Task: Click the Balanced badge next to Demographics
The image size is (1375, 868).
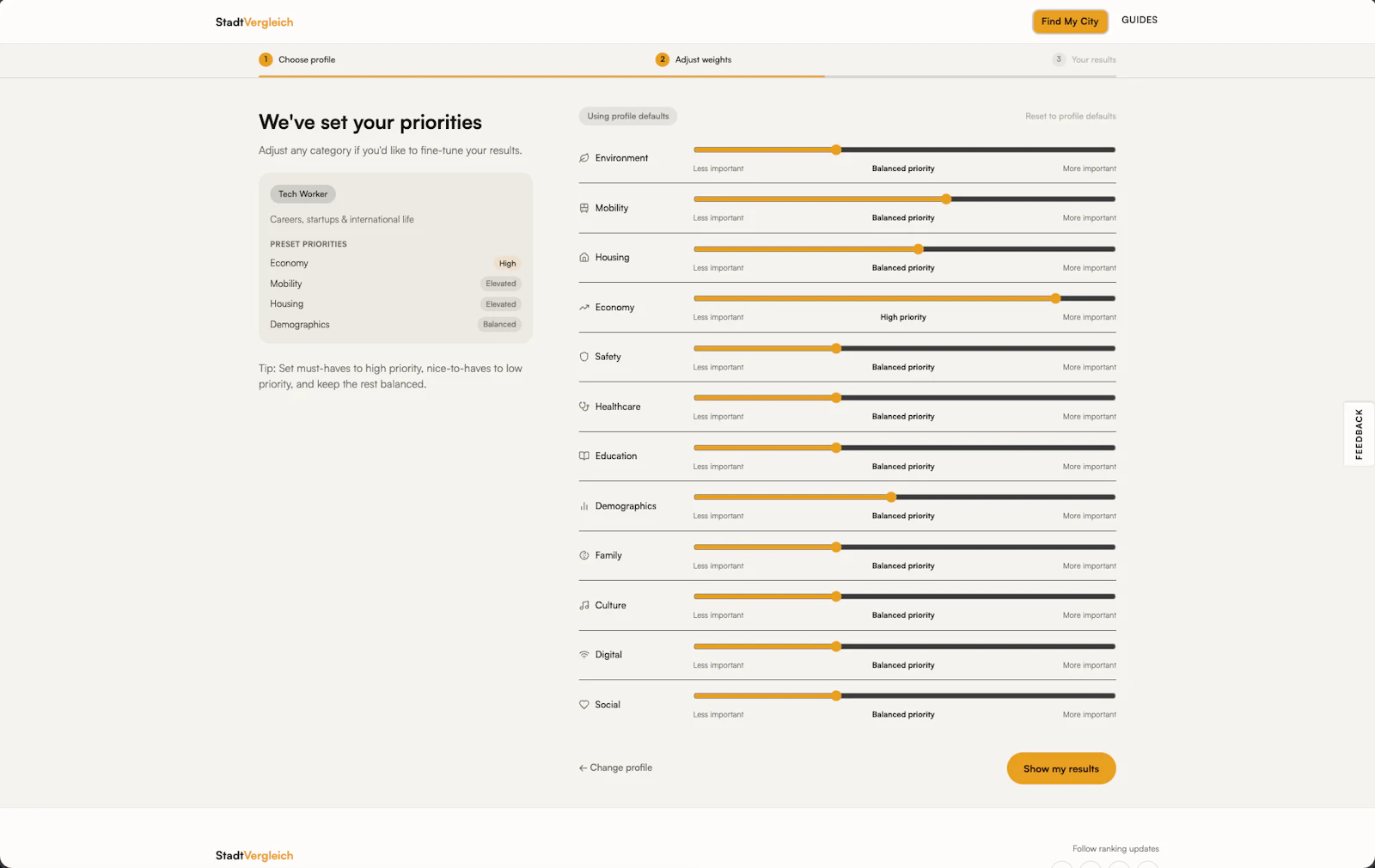Action: pos(499,324)
